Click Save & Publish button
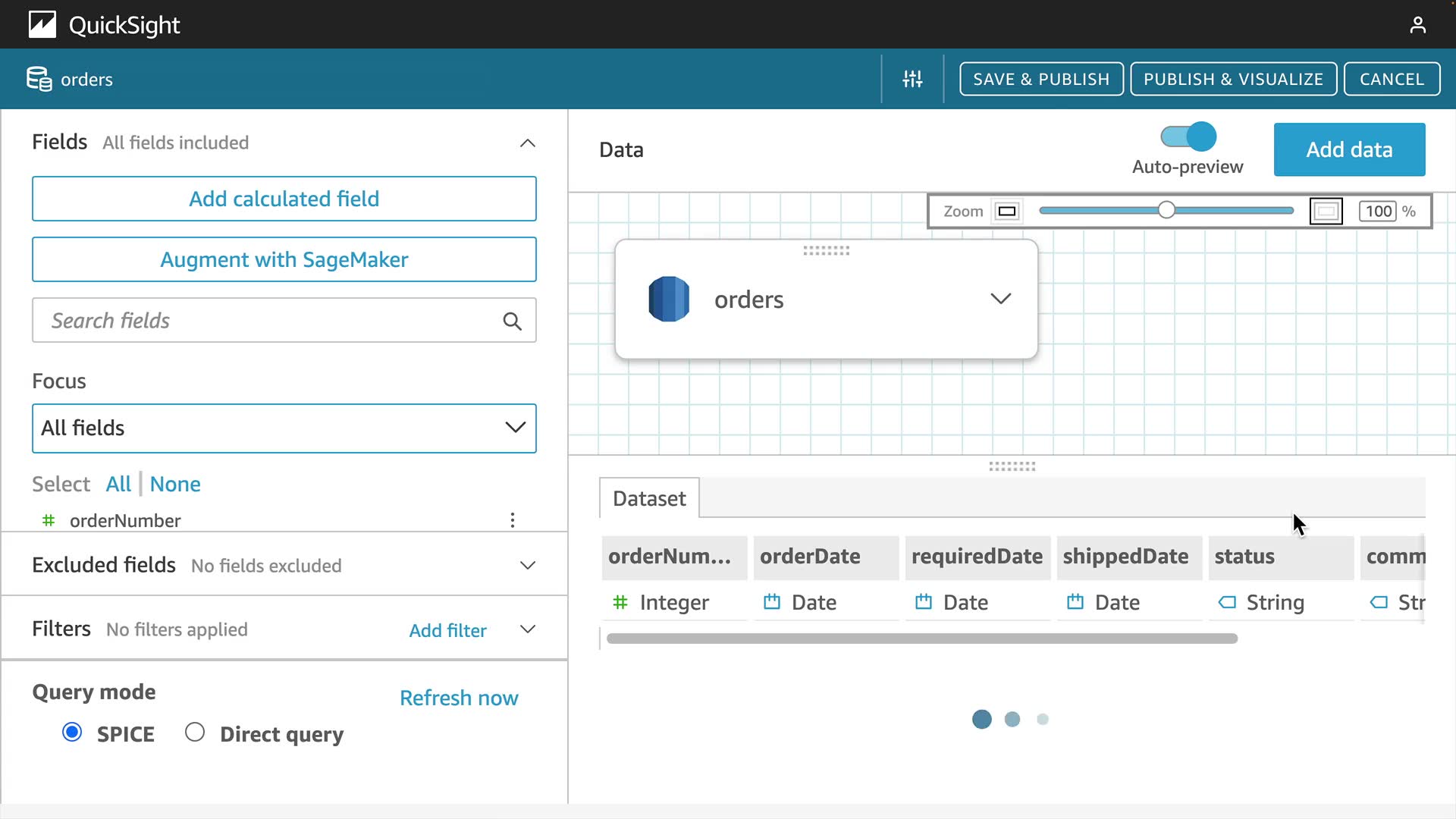Viewport: 1456px width, 819px height. (1040, 79)
